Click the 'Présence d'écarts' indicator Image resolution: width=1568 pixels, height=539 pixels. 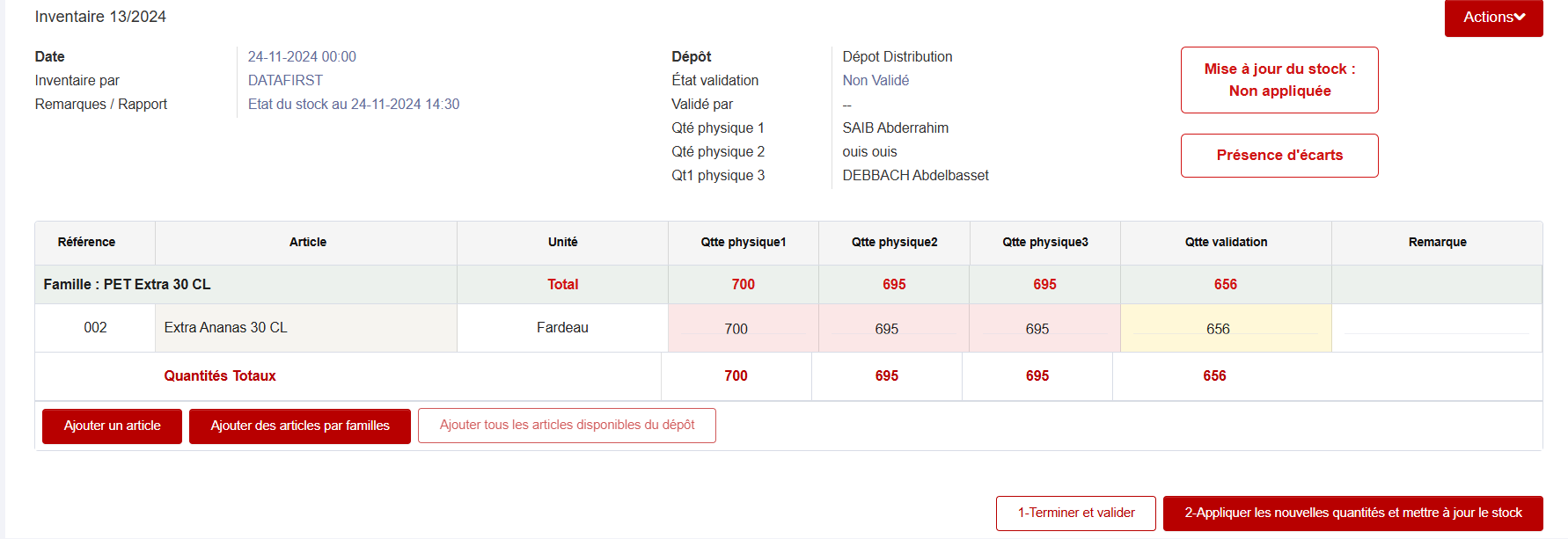[1279, 156]
